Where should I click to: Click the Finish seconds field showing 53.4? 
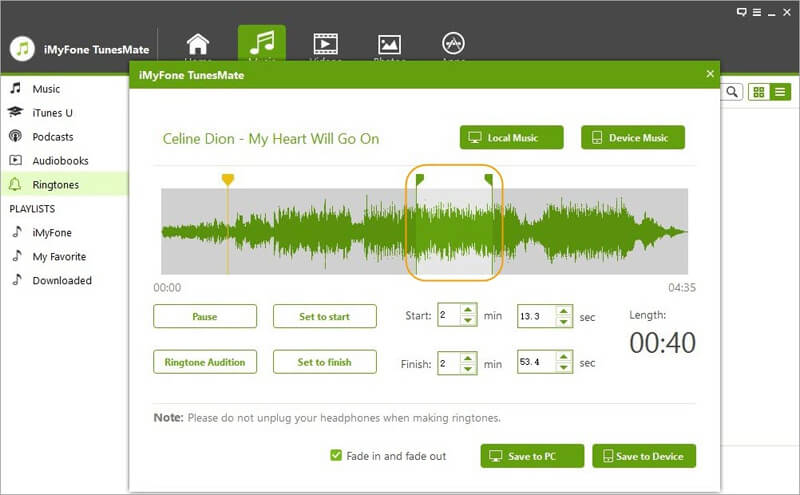click(x=537, y=362)
